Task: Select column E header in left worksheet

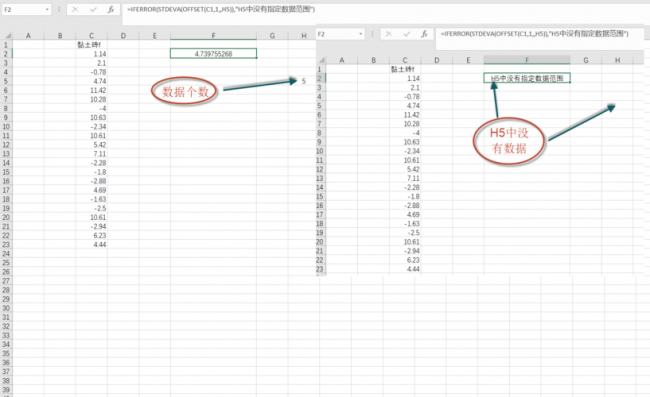Action: click(x=155, y=36)
